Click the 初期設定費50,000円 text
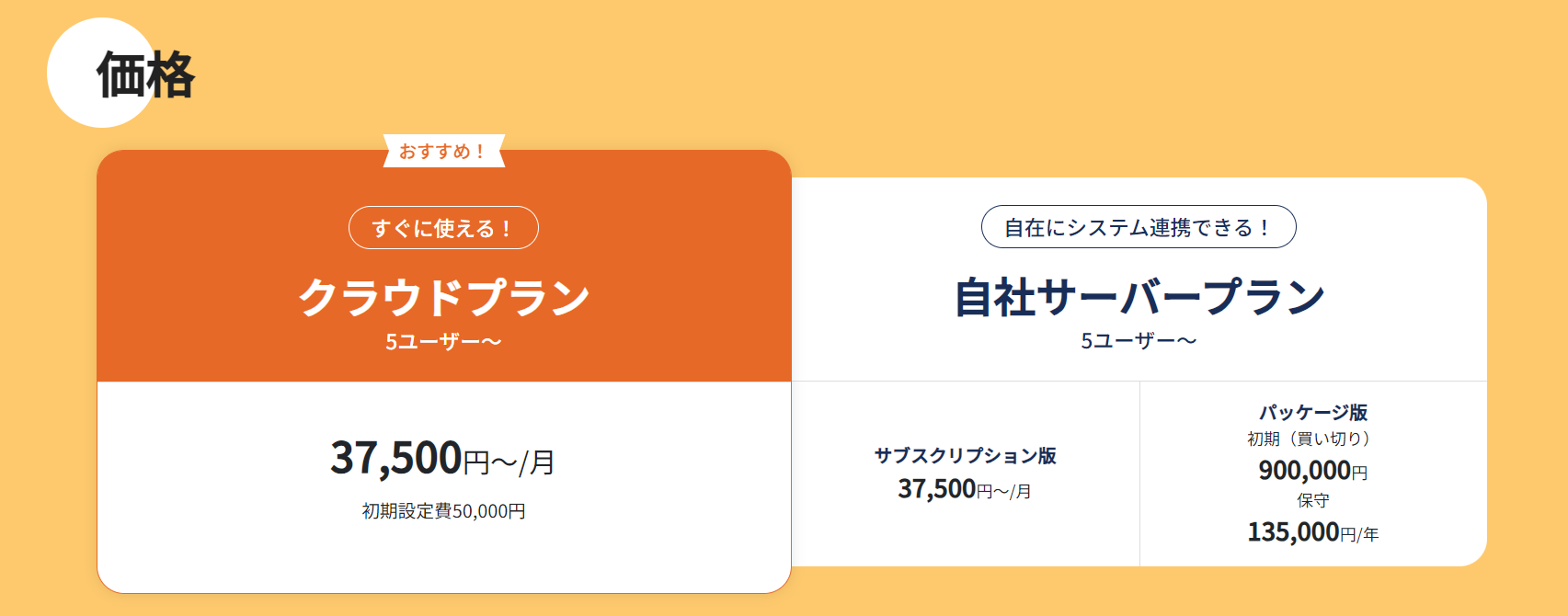The width and height of the screenshot is (1568, 616). [443, 511]
